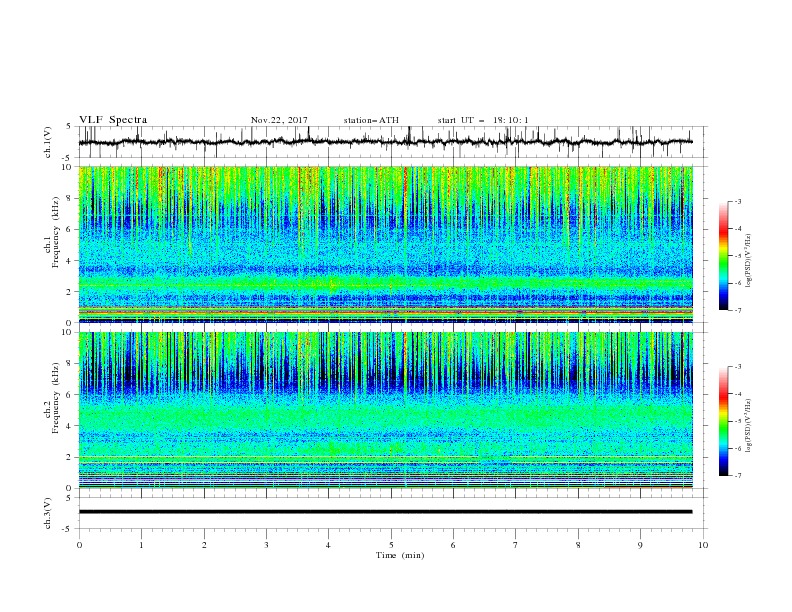Click time tick label '5' on the bottom axis

click(391, 545)
